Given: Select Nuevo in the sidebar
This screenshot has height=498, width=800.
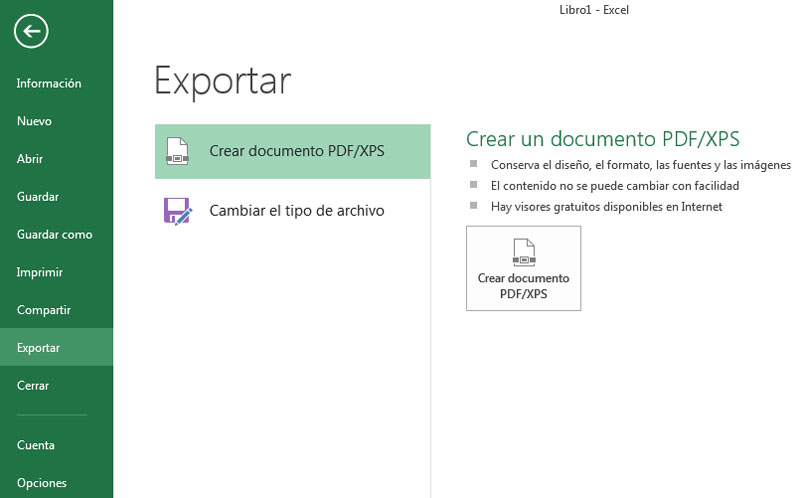Looking at the screenshot, I should pos(34,121).
